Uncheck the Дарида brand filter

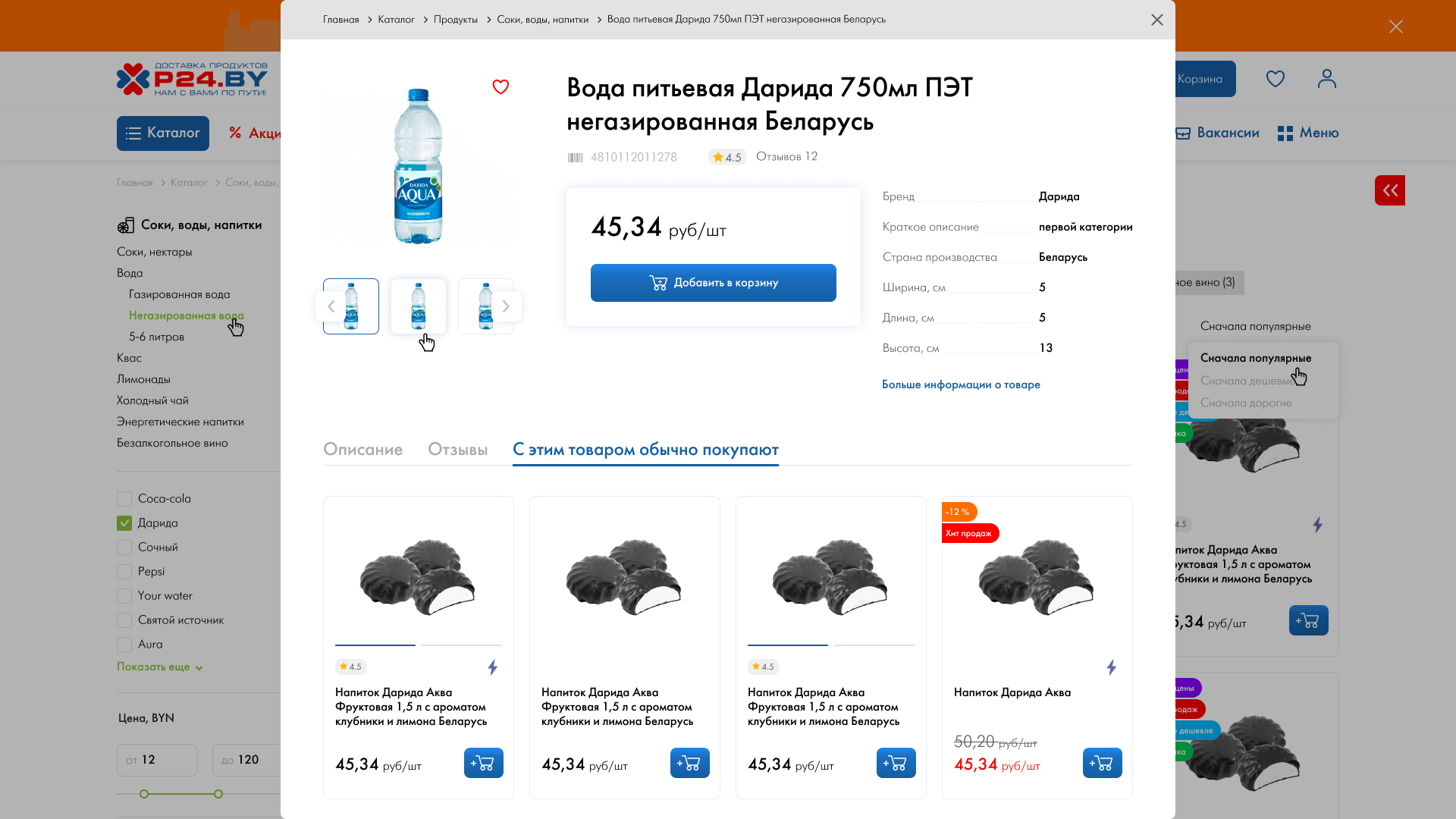(124, 523)
